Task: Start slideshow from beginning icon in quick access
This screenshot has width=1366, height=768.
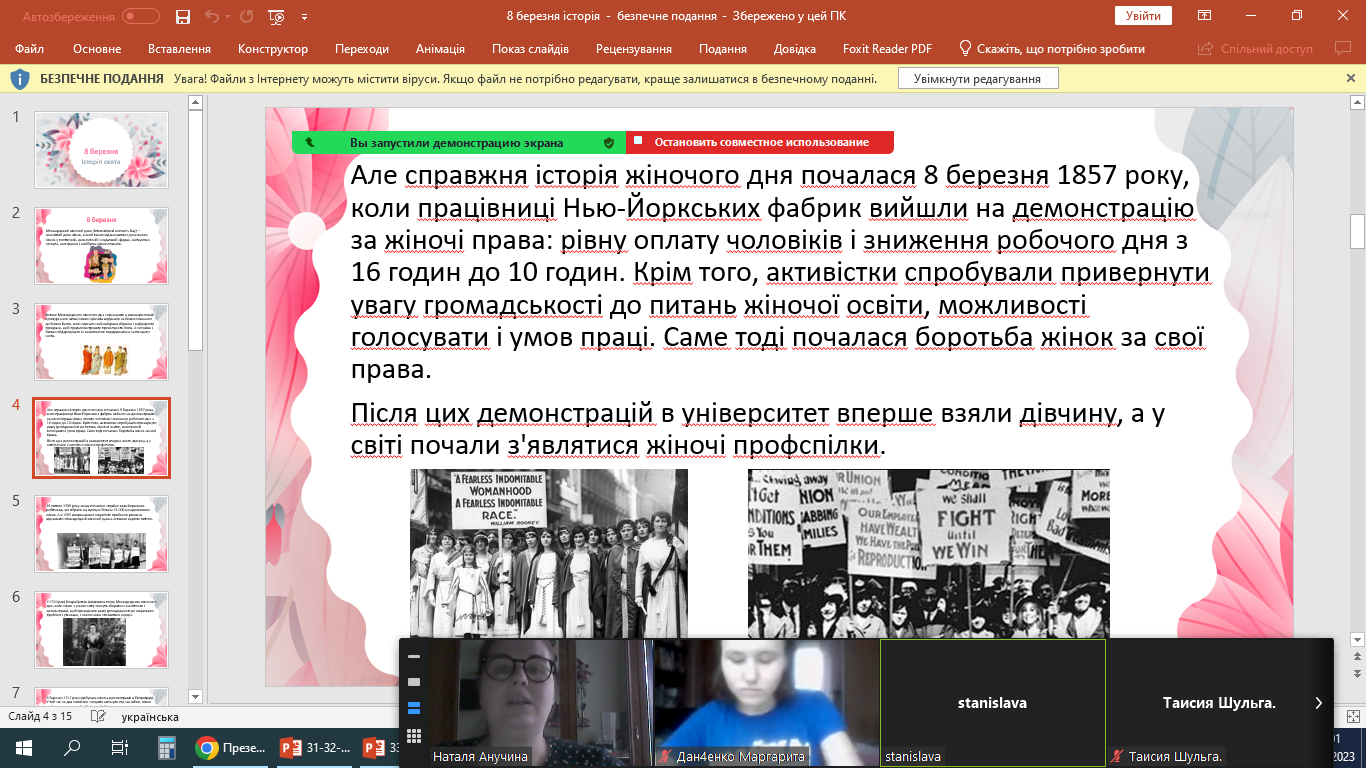Action: coord(277,16)
